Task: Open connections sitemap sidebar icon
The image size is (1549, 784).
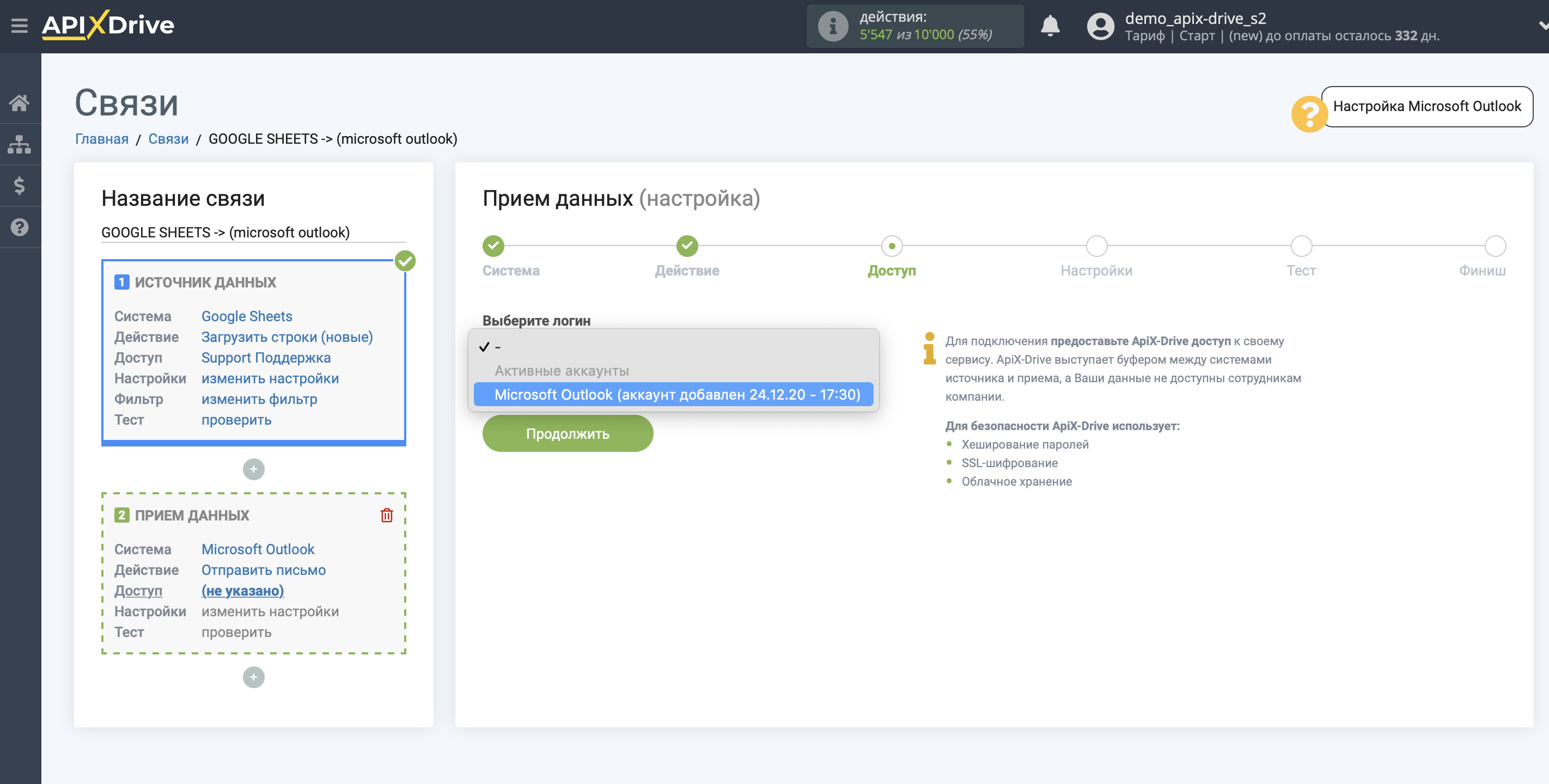Action: [x=19, y=144]
